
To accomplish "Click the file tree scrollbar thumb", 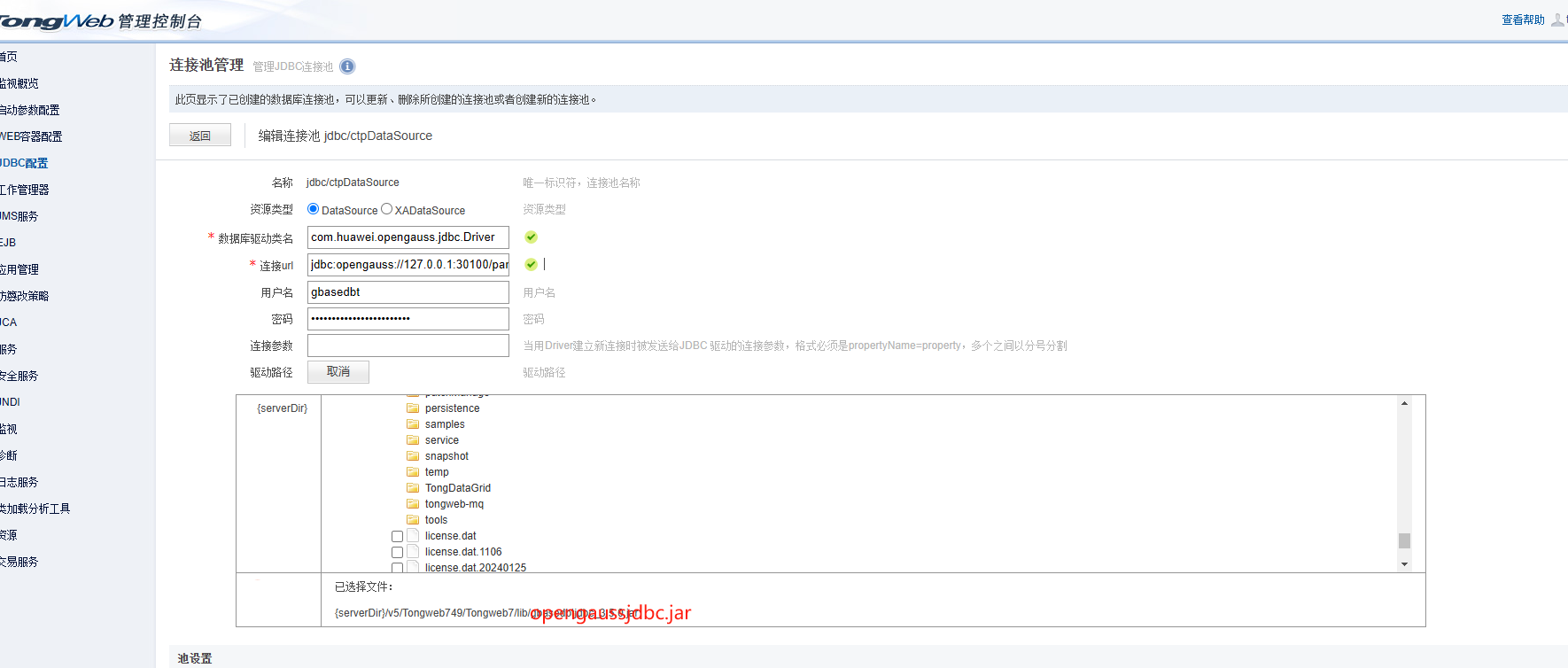I will tap(1404, 540).
